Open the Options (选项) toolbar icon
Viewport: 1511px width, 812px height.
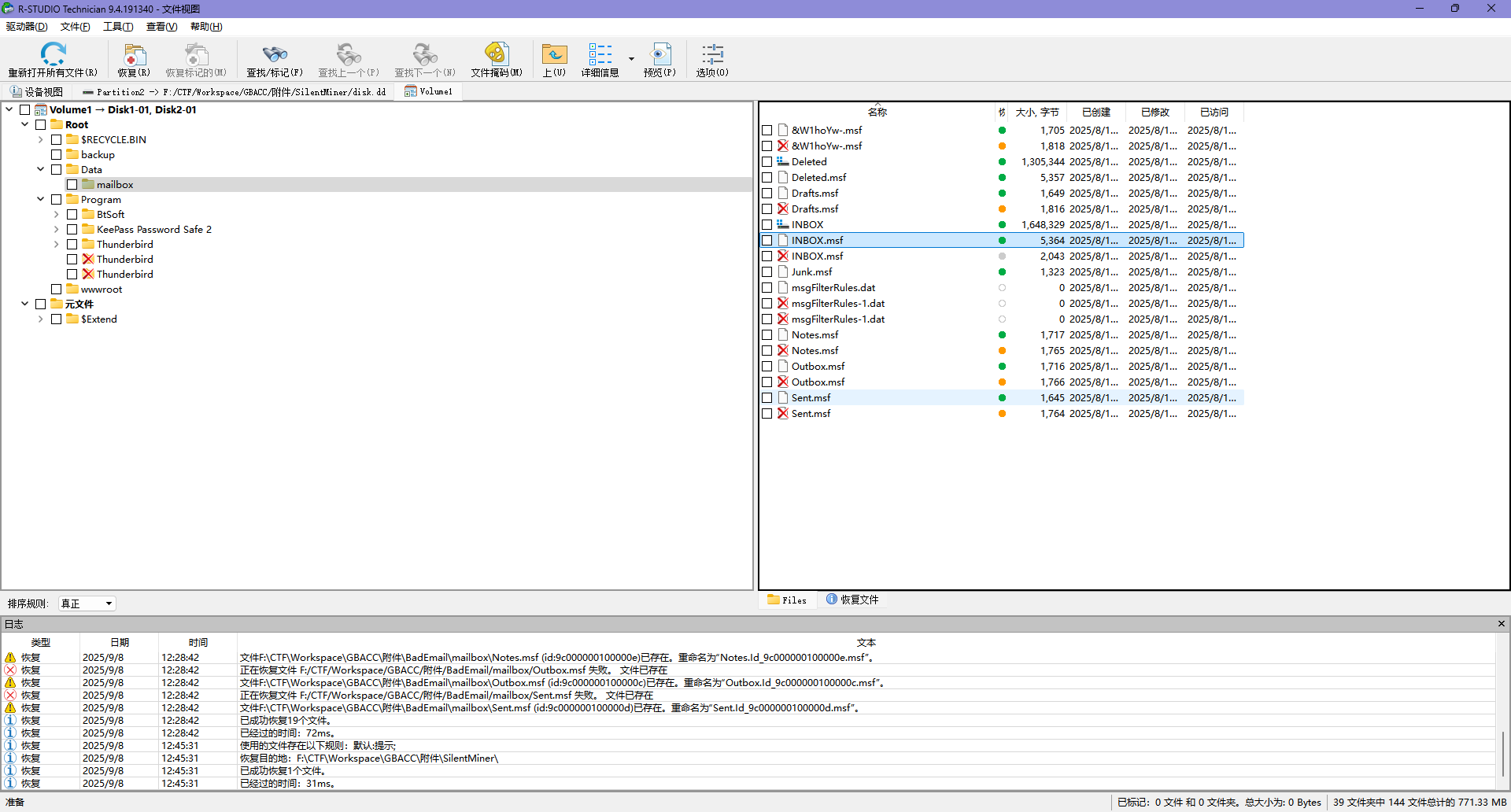[x=712, y=54]
